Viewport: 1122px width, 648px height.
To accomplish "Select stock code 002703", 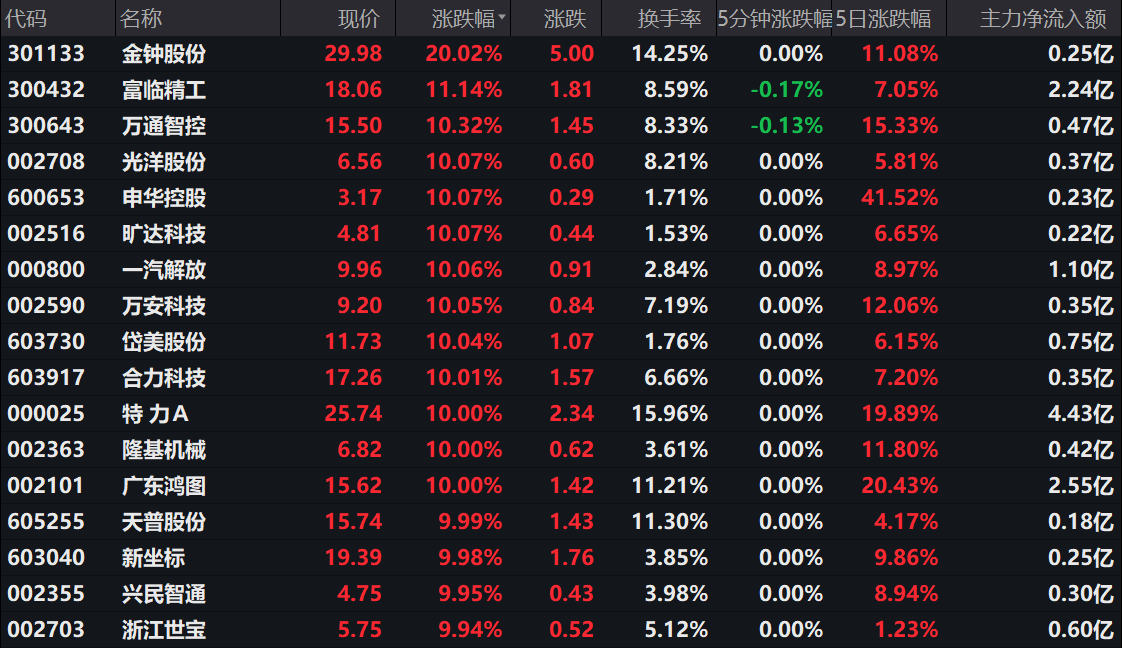I will point(46,629).
